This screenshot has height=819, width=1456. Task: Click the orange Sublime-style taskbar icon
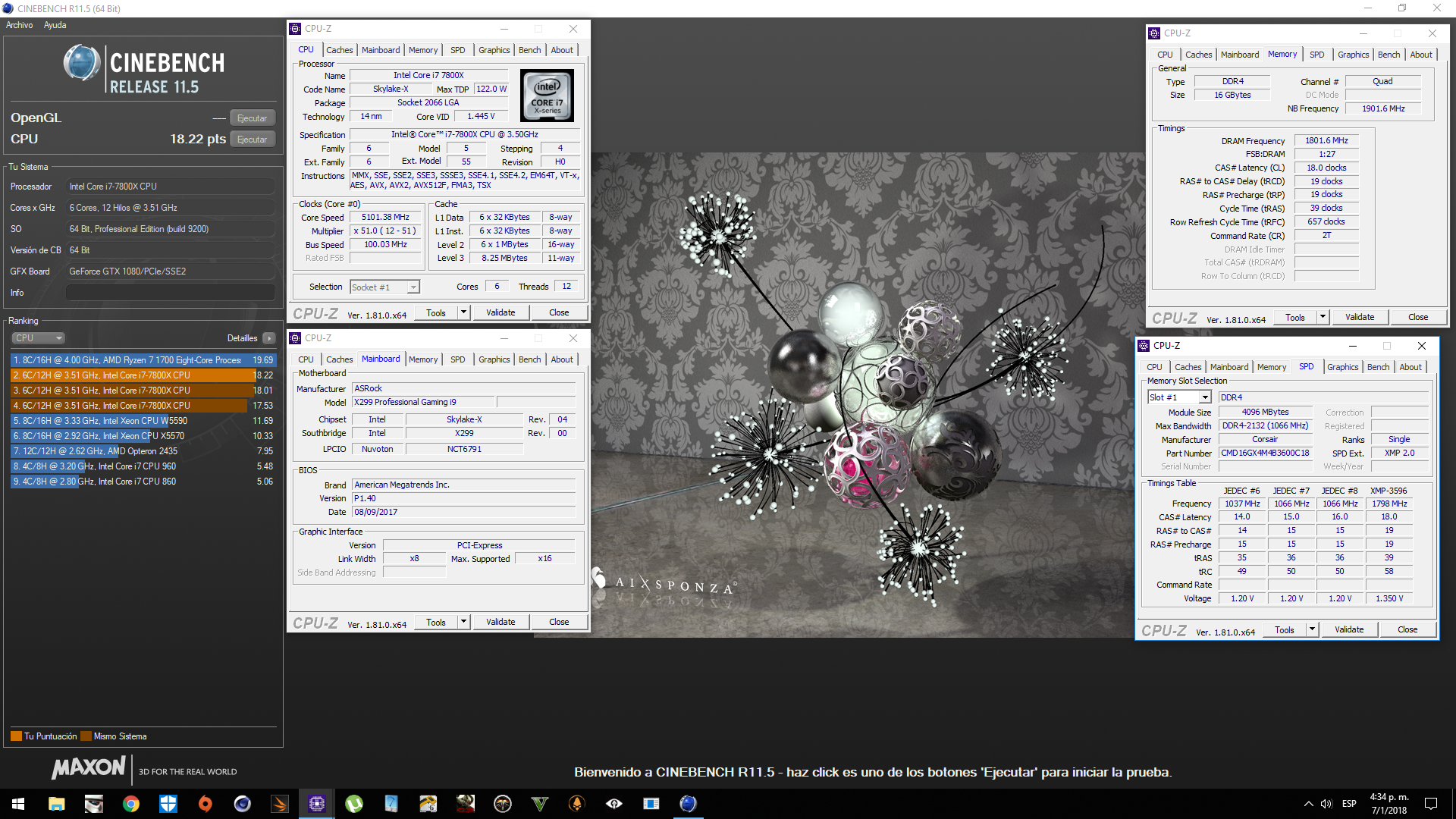pos(280,804)
